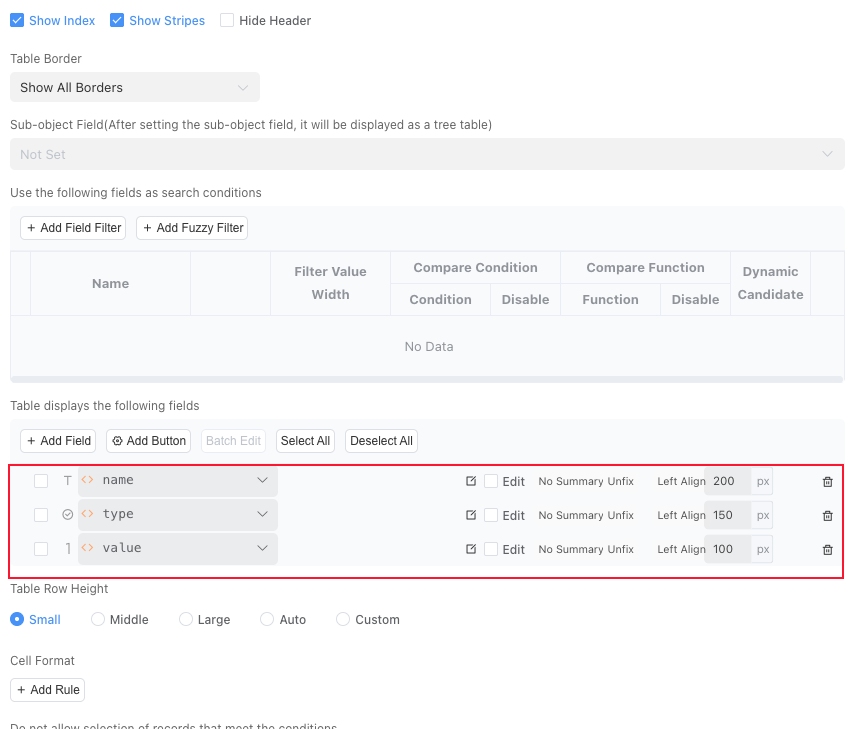Click the Add Field Filter button
The image size is (856, 729).
pos(74,228)
